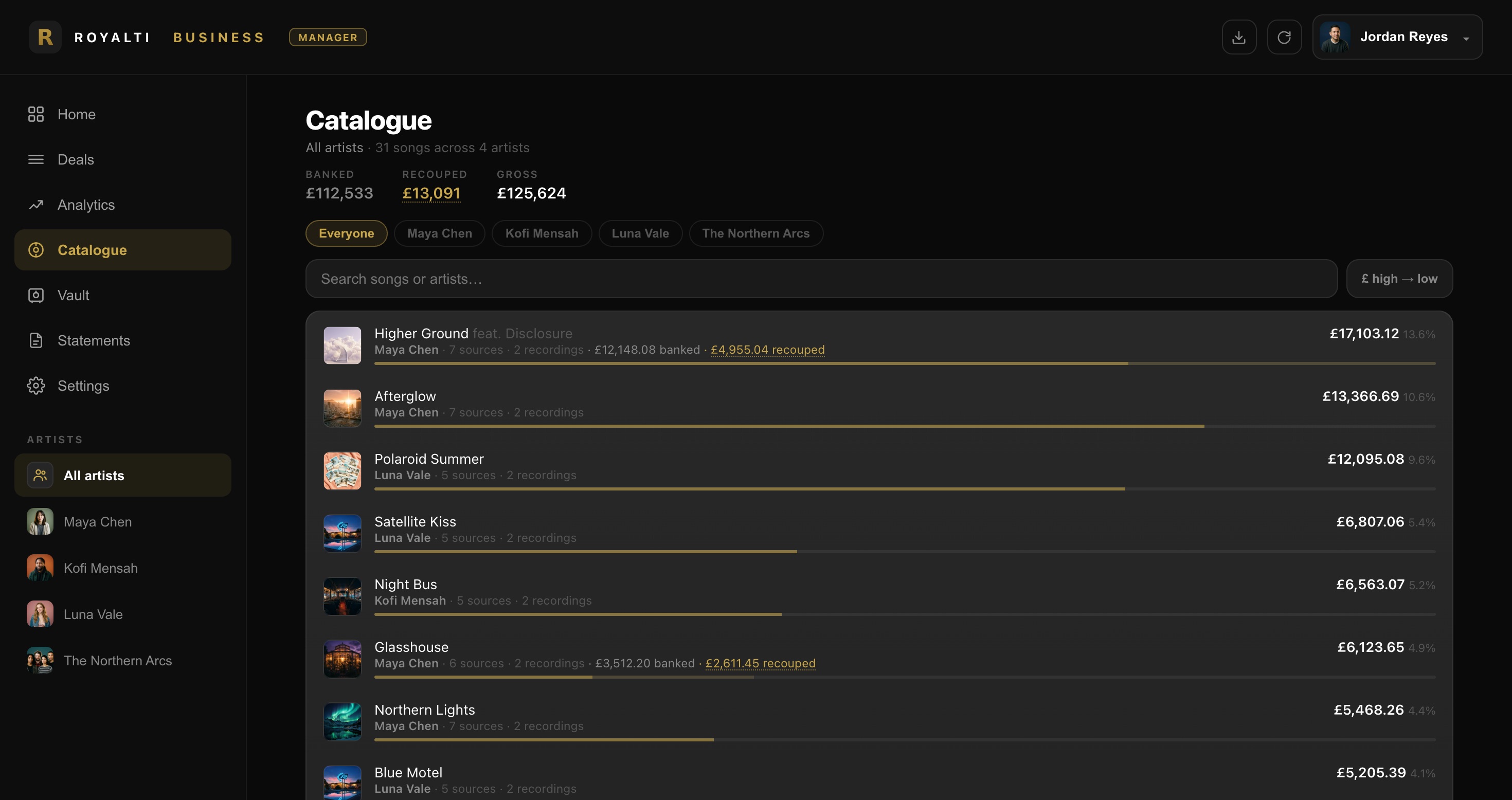Filter by The Northern Arcs chip
1512x800 pixels.
click(x=756, y=233)
